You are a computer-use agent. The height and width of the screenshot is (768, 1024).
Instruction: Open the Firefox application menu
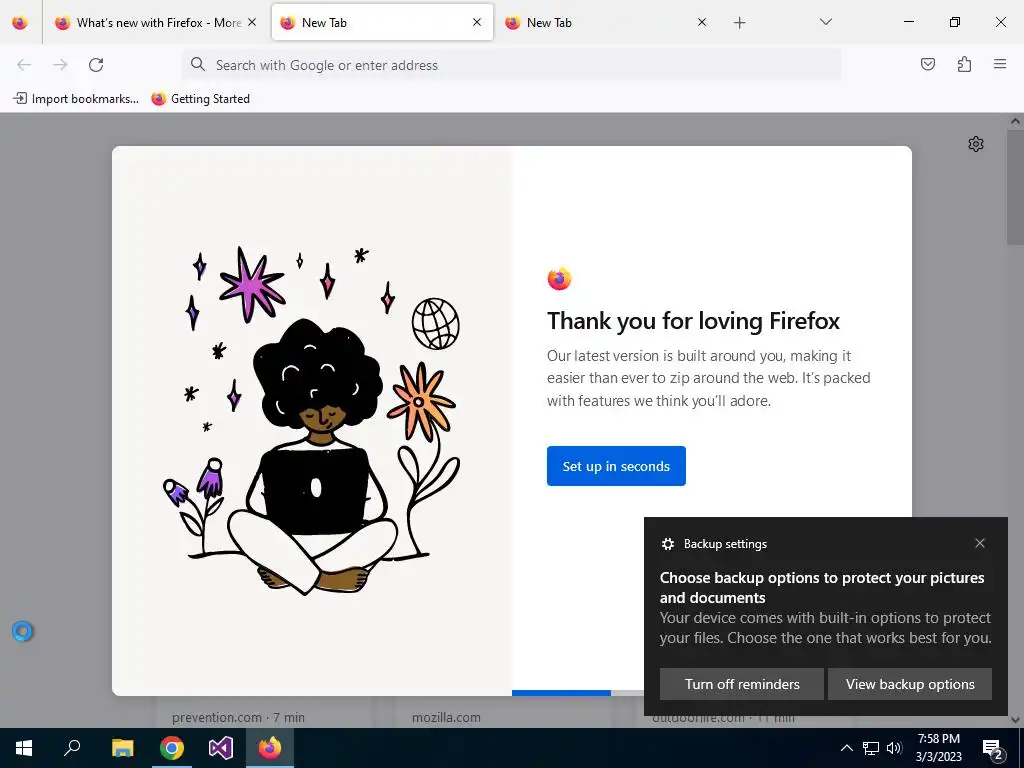point(1000,64)
